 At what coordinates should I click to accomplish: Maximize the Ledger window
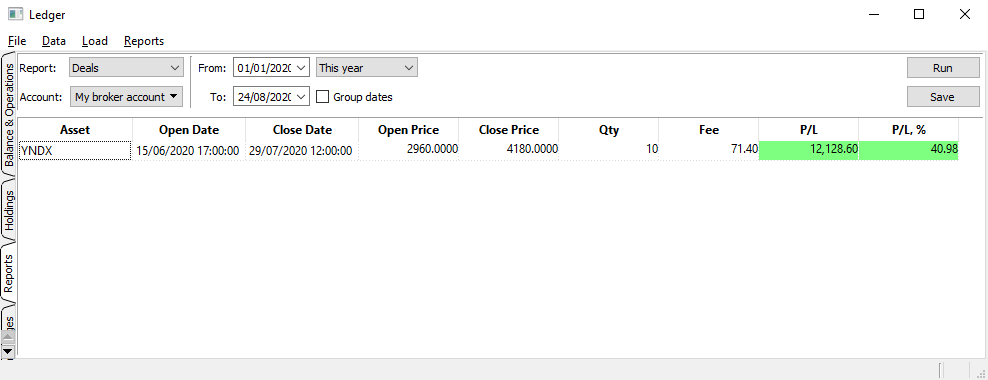(919, 14)
